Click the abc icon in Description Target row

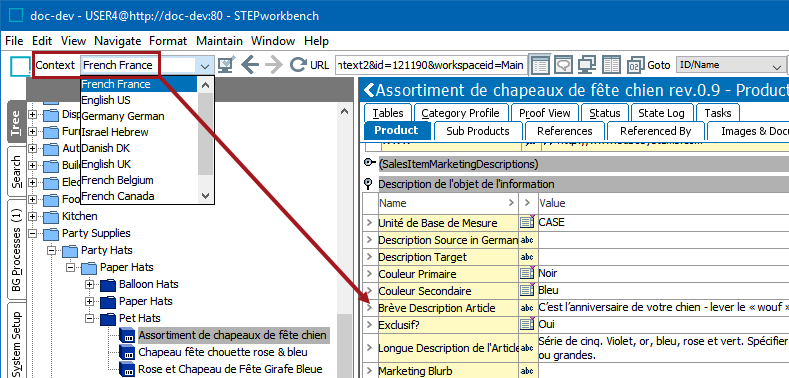[x=527, y=257]
